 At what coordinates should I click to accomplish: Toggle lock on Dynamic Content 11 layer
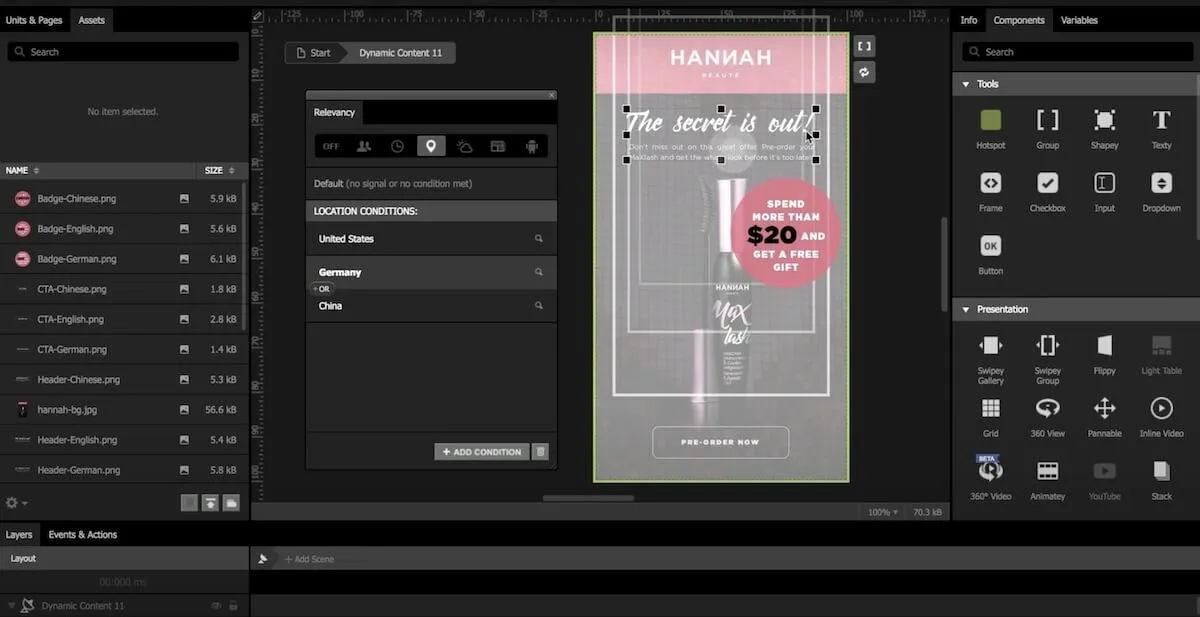233,606
